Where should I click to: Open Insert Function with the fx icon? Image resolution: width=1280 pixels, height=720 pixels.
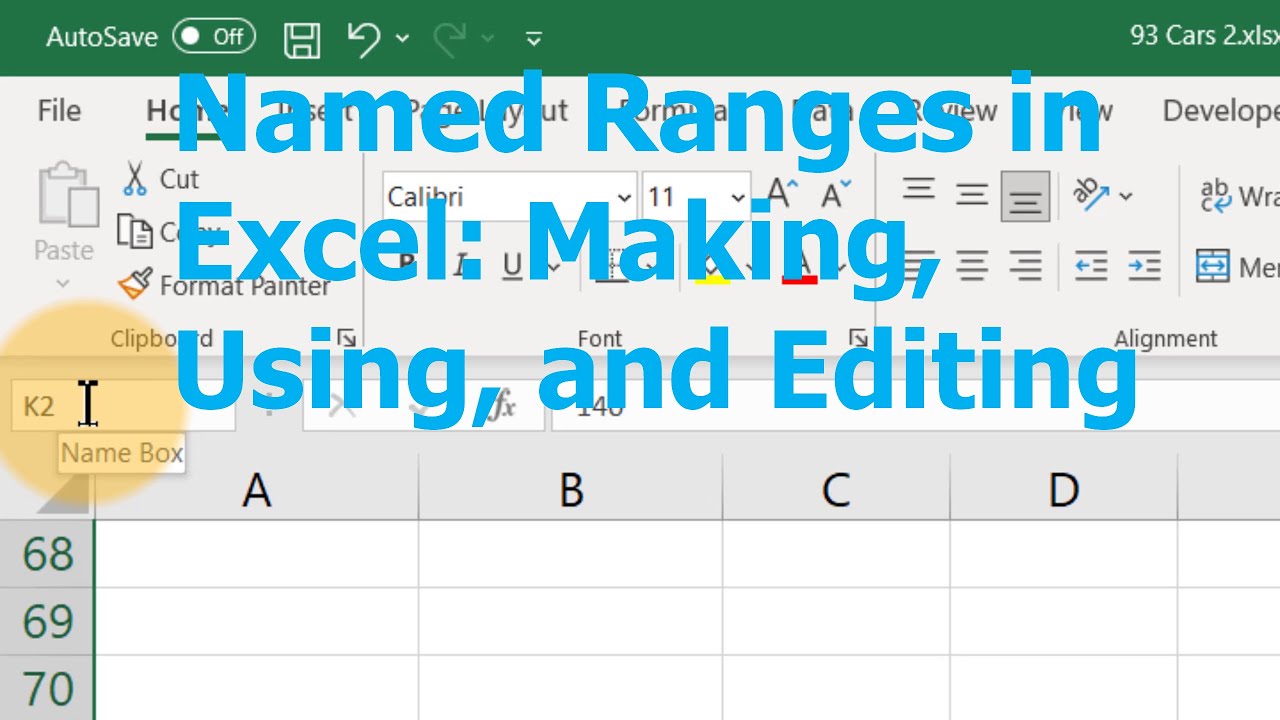(501, 406)
